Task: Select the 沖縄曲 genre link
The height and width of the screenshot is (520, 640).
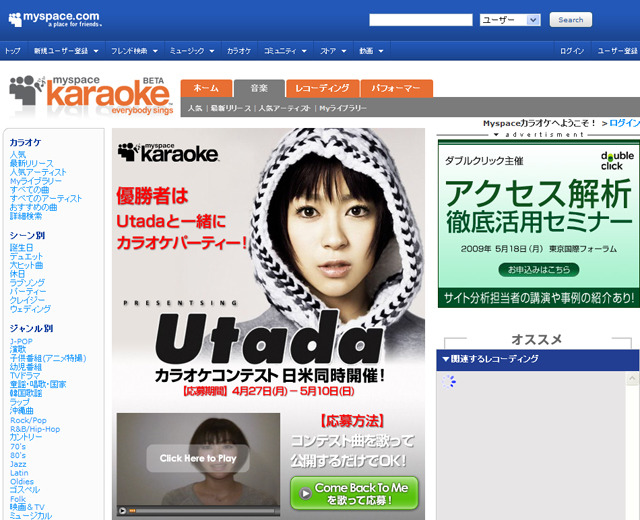Action: [22, 411]
